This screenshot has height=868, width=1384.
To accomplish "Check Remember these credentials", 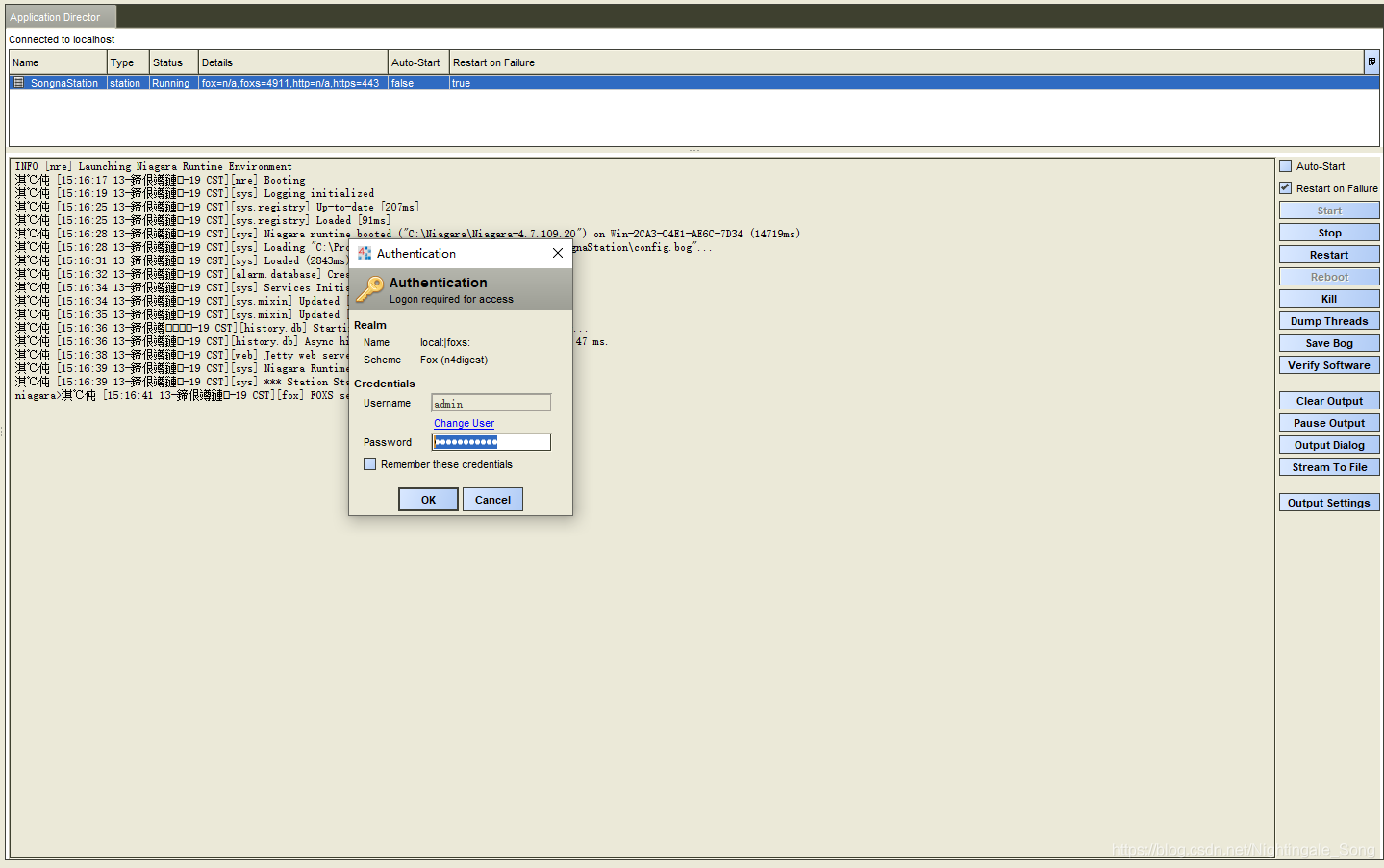I will click(370, 464).
